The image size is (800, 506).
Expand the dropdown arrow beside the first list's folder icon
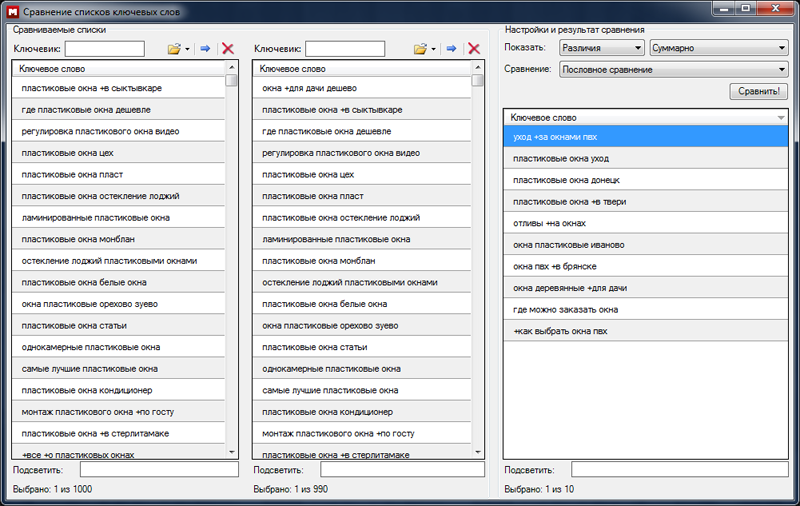pos(187,49)
